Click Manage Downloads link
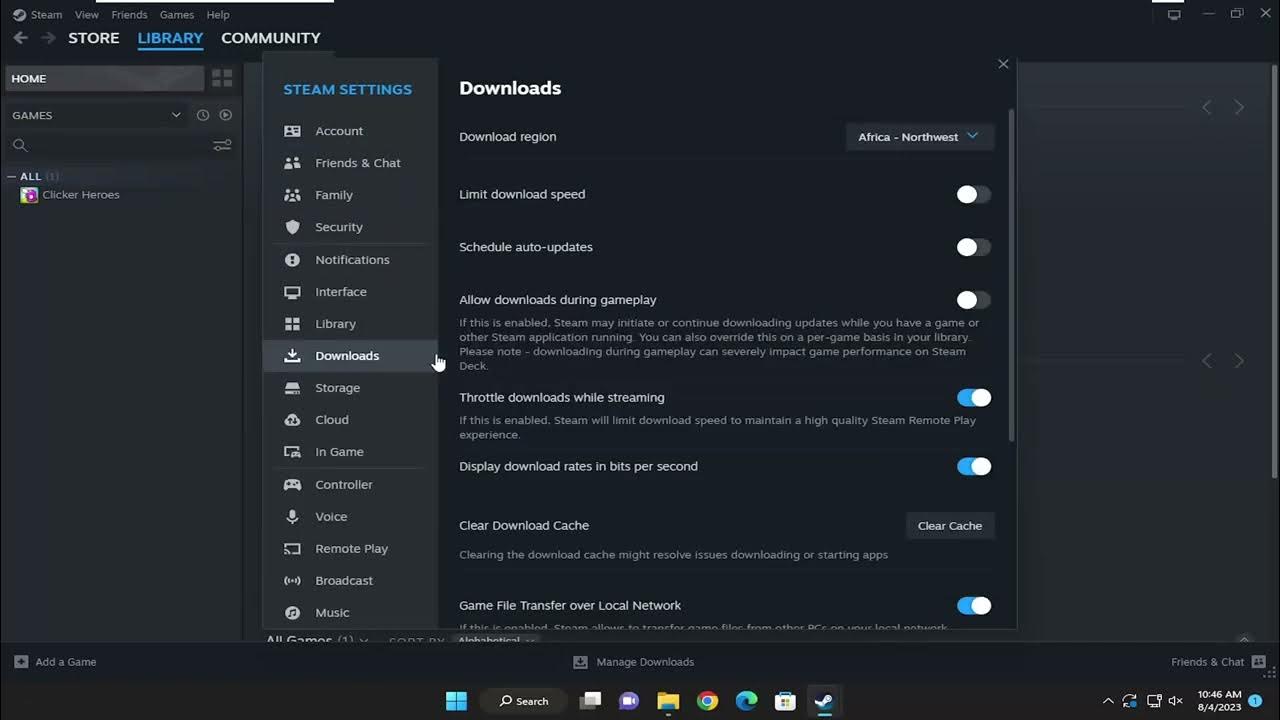Screen dimensions: 1280x720 pos(634,662)
